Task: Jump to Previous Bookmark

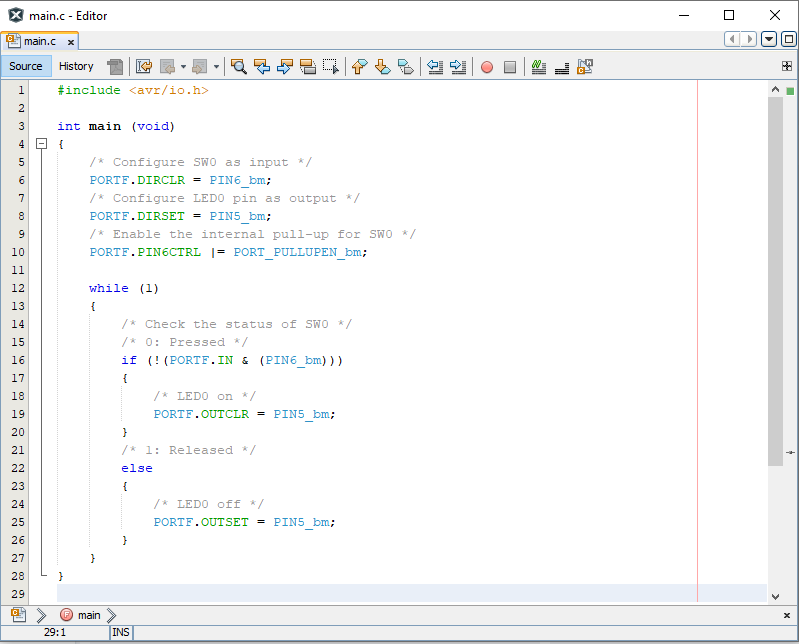Action: coord(359,67)
